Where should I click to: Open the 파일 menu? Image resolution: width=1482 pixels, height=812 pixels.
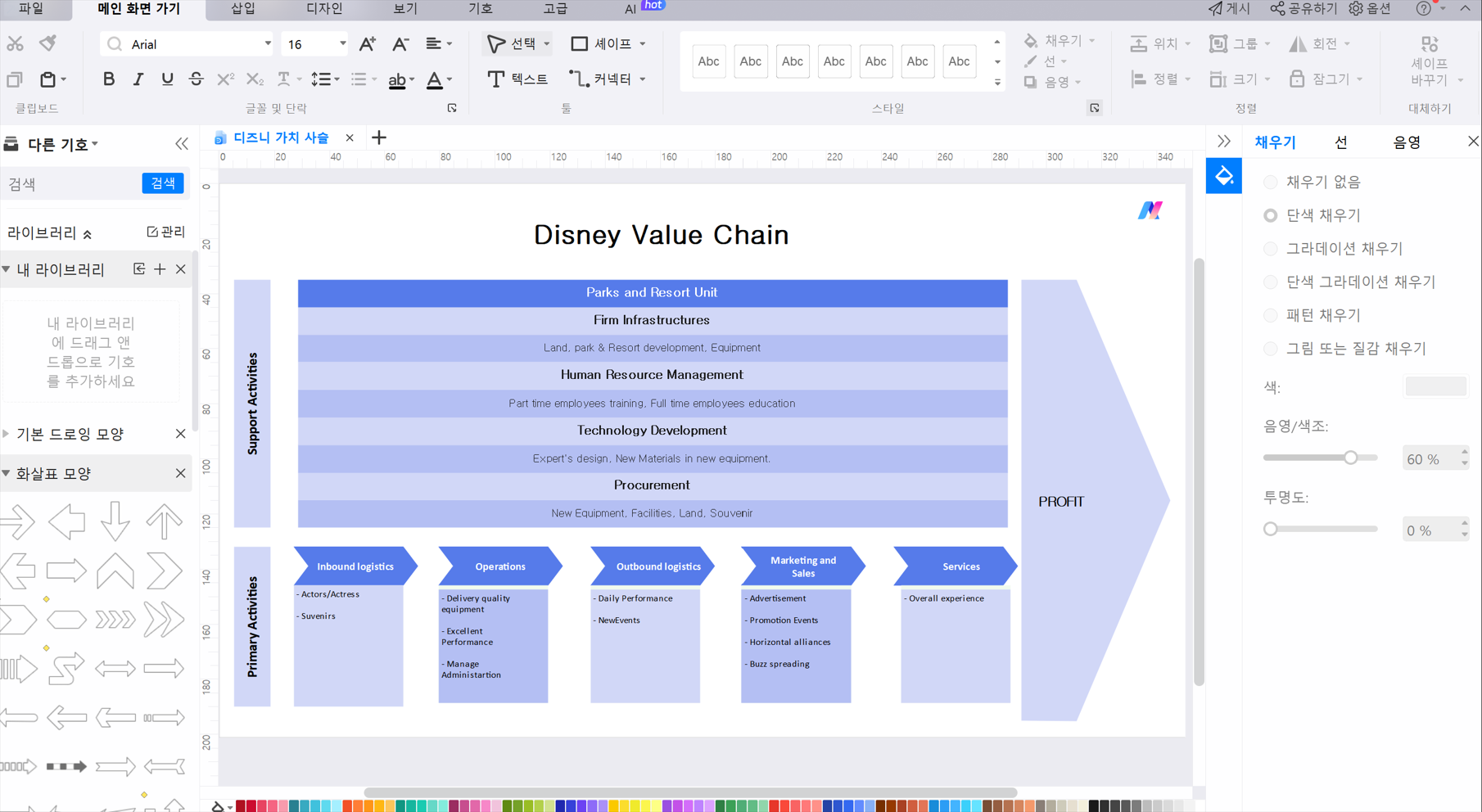pyautogui.click(x=31, y=9)
